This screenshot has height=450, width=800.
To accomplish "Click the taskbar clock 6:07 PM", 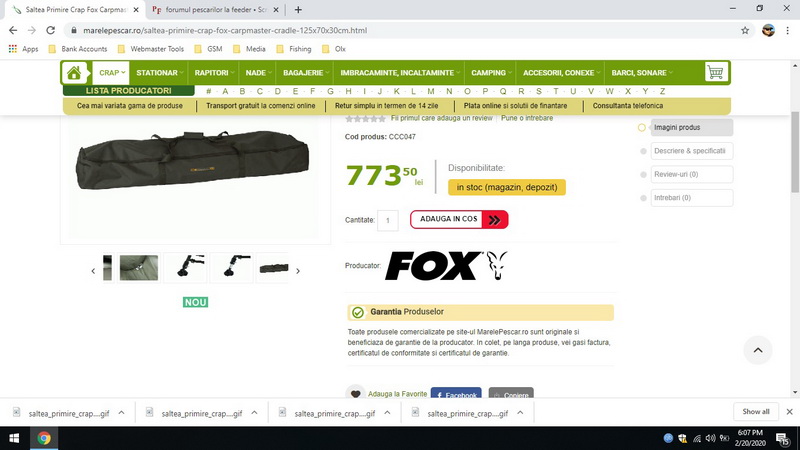I will pos(750,438).
